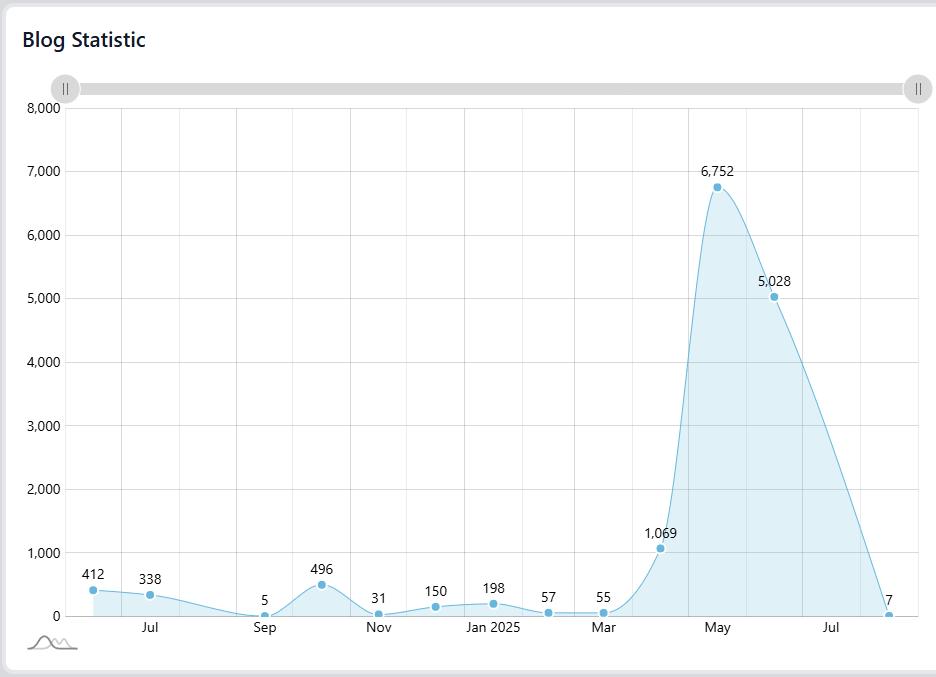Click the 198 data point marker
The image size is (936, 677).
[x=493, y=604]
